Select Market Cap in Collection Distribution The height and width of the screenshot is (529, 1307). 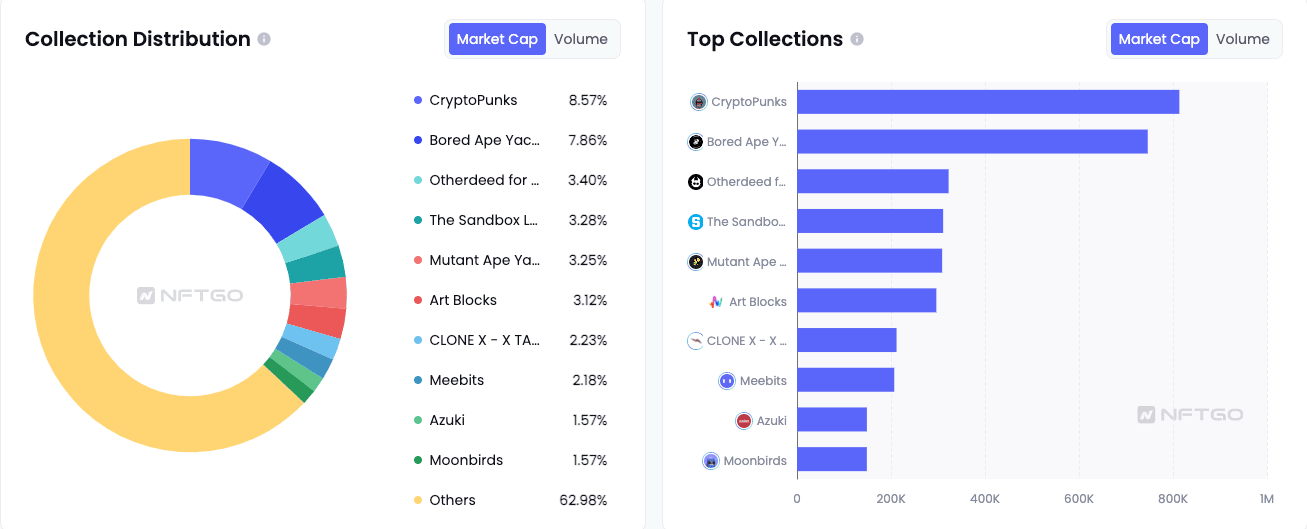(x=497, y=39)
